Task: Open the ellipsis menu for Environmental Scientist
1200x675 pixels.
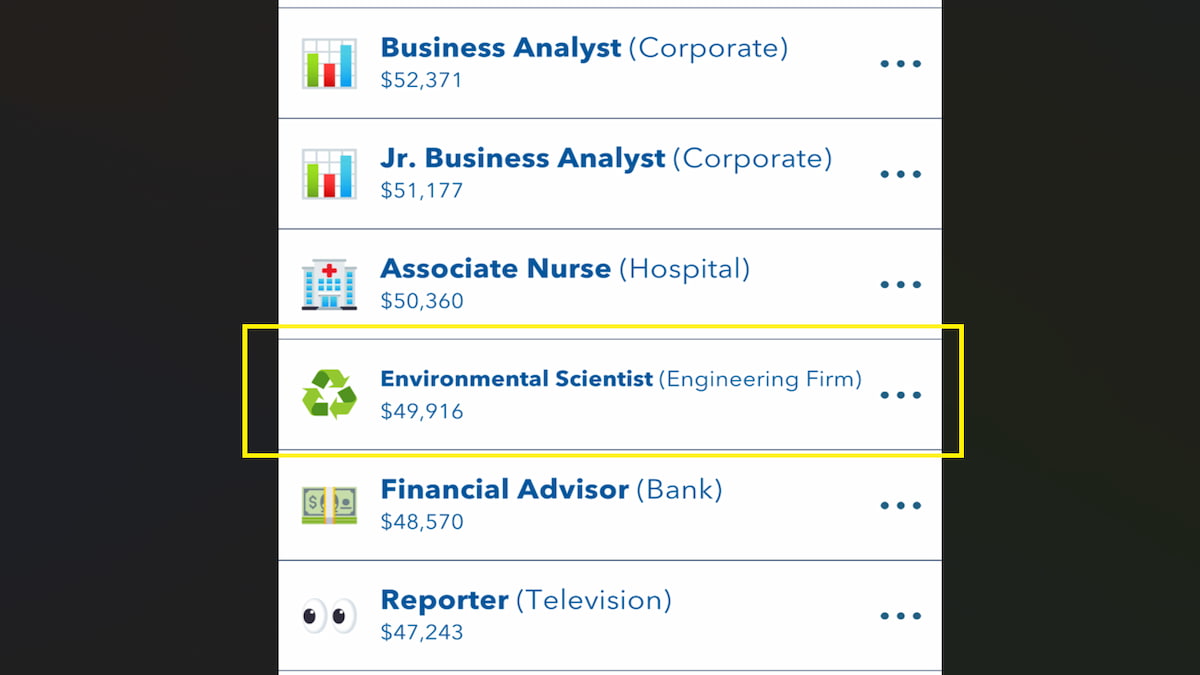Action: 900,395
